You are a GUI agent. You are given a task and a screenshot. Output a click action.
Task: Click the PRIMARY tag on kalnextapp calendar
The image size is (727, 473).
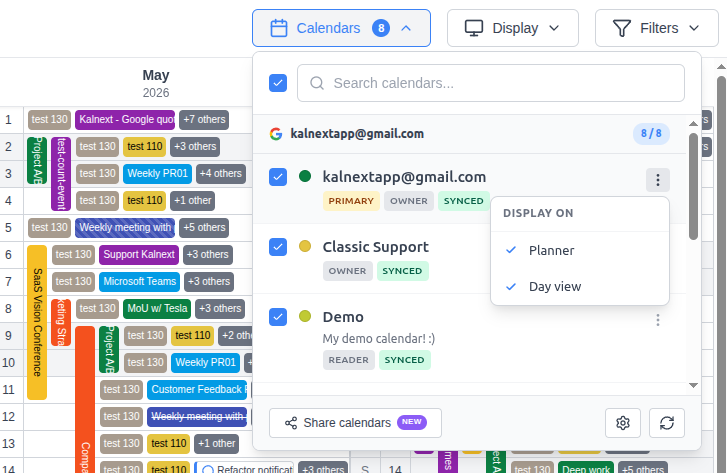[x=351, y=201]
